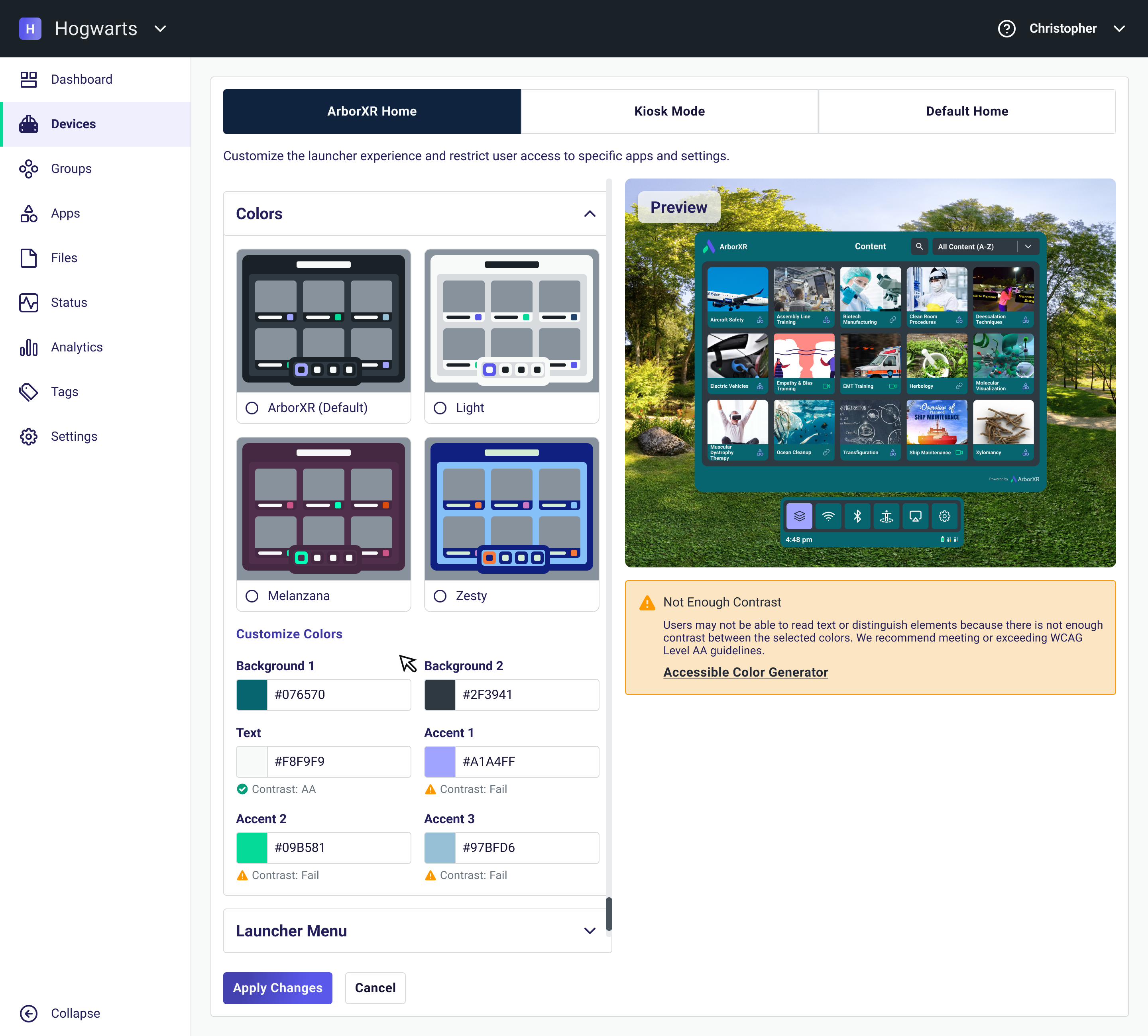Click the Status activity icon
The image size is (1148, 1036).
pyautogui.click(x=28, y=302)
